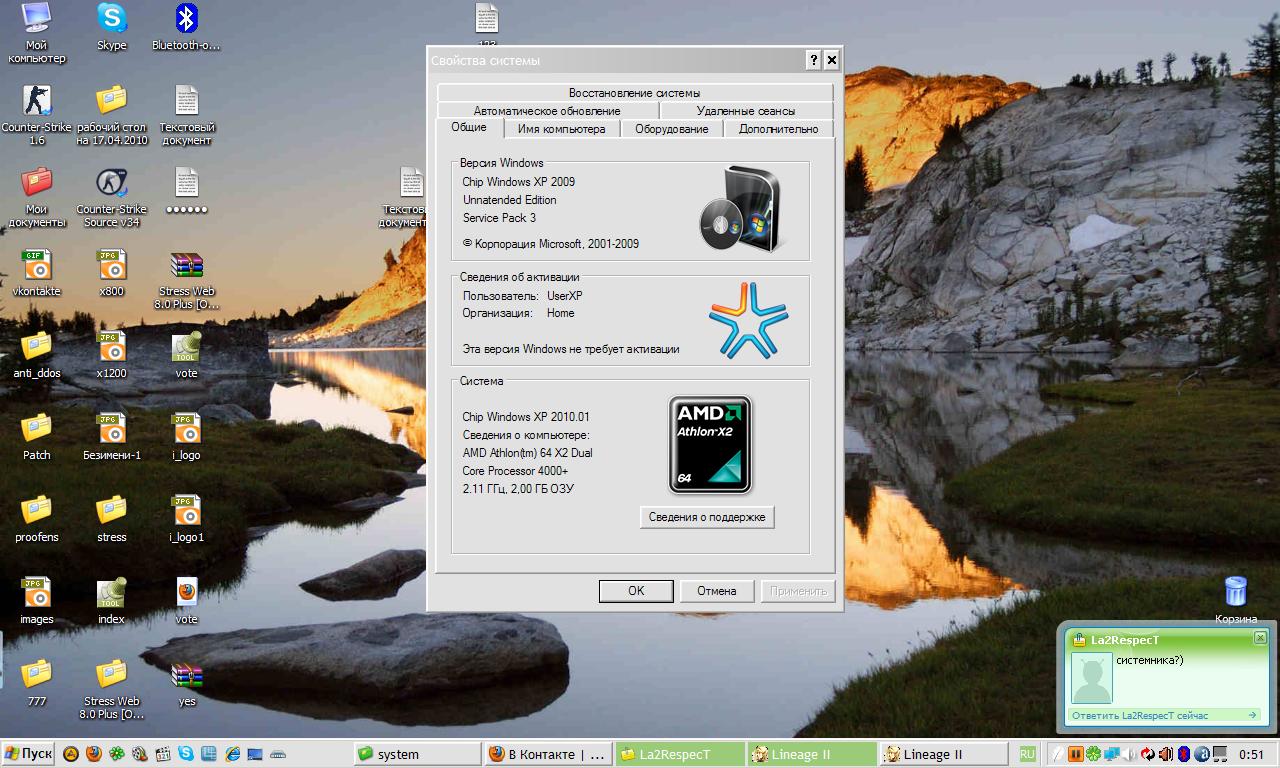The width and height of the screenshot is (1280, 768).
Task: Select the i_logo JPG file
Action: [187, 437]
